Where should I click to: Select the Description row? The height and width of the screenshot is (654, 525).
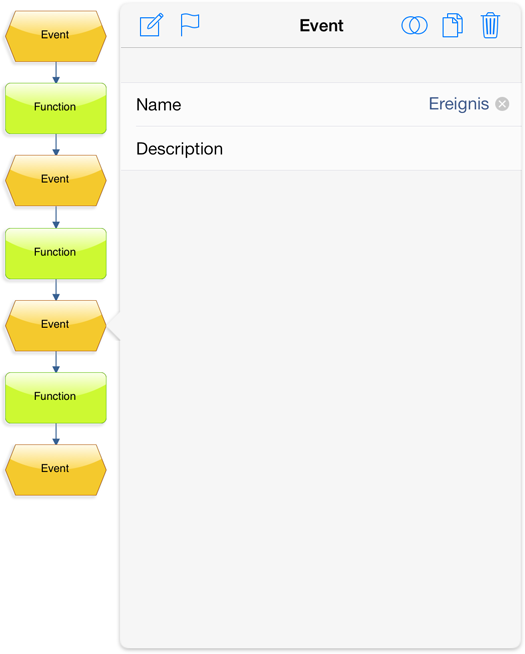coord(321,148)
